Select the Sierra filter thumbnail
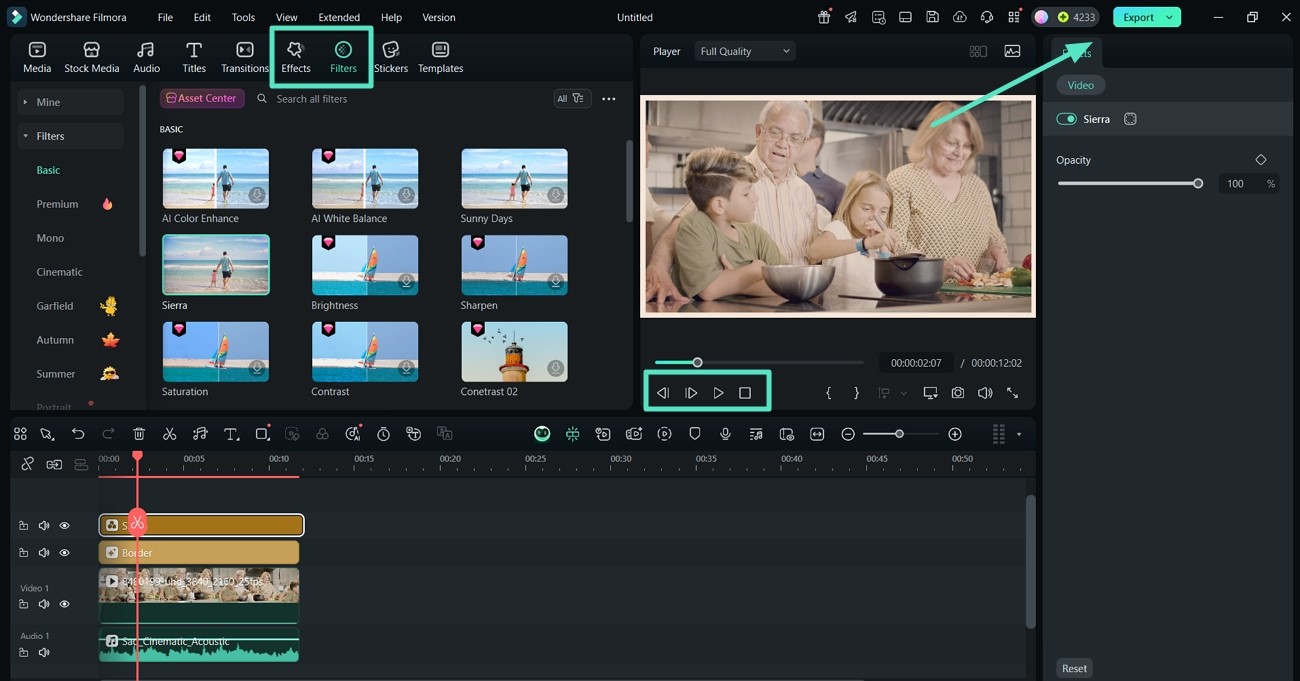This screenshot has height=681, width=1300. pos(215,265)
